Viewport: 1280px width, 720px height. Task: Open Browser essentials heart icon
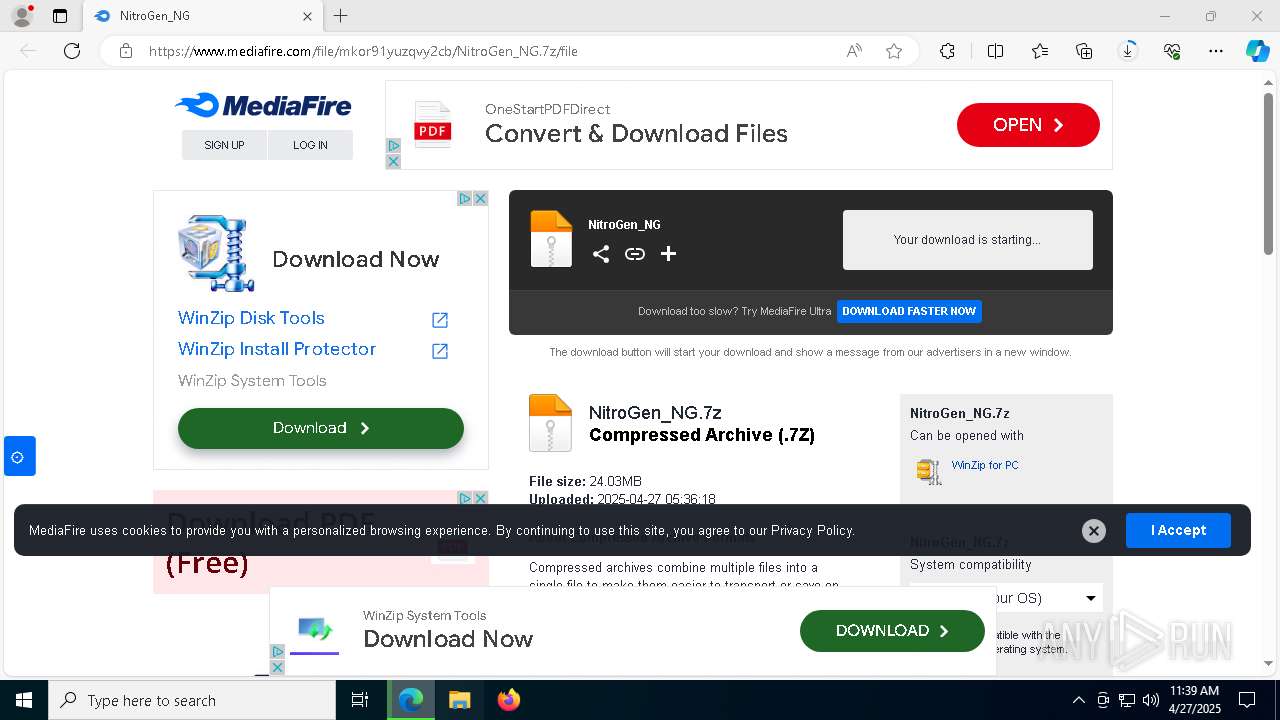[x=1172, y=51]
